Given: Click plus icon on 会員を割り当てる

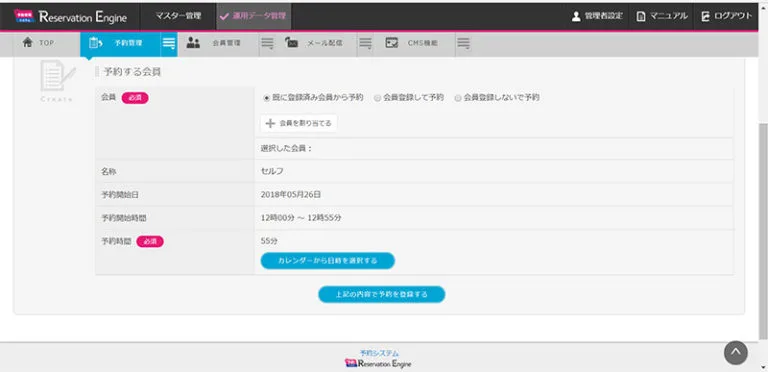Looking at the screenshot, I should (x=270, y=123).
